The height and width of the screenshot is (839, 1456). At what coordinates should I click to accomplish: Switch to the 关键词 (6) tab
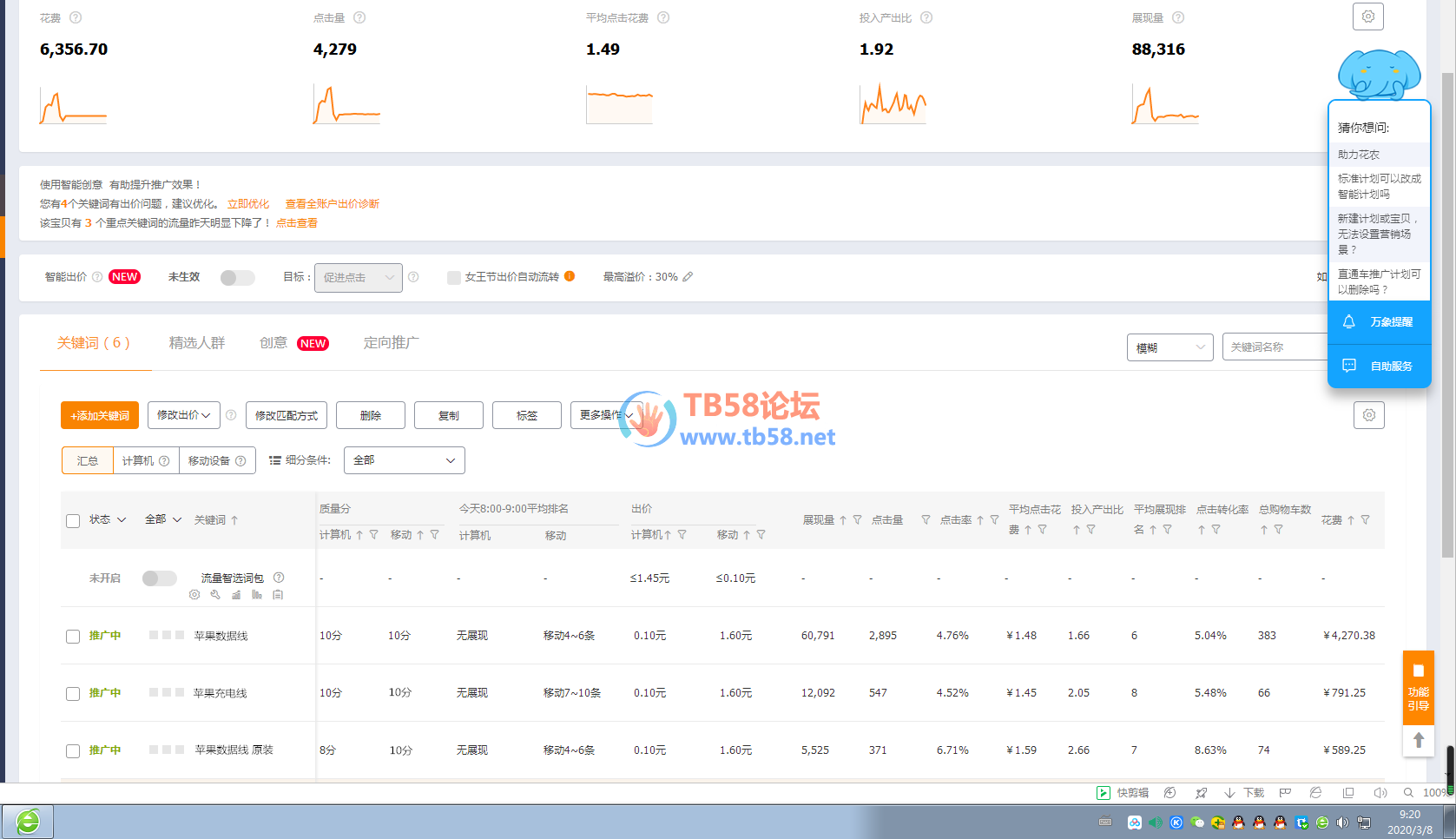(x=94, y=343)
